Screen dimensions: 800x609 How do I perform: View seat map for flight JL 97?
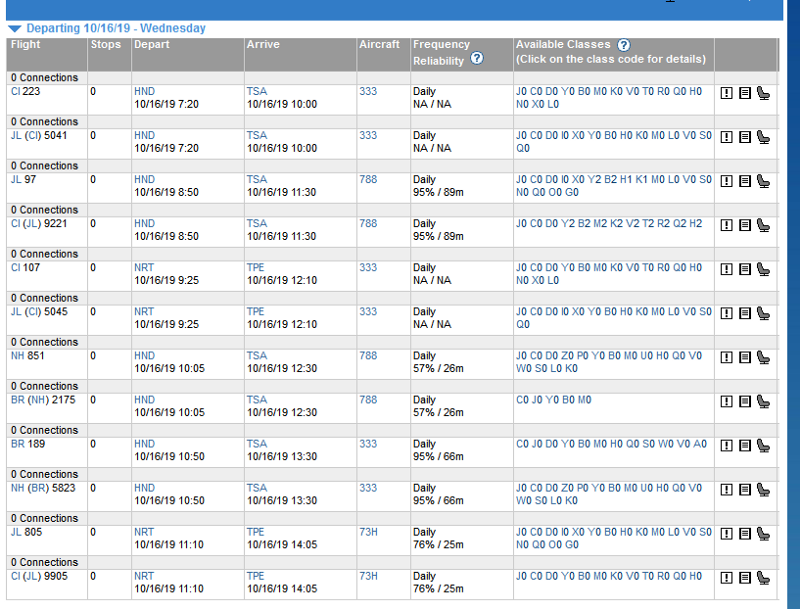point(763,181)
